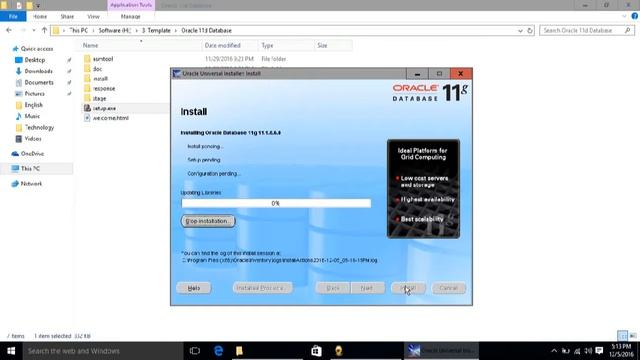Click the 0% installation progress bar
Screen dimensions: 640x360
(x=276, y=203)
